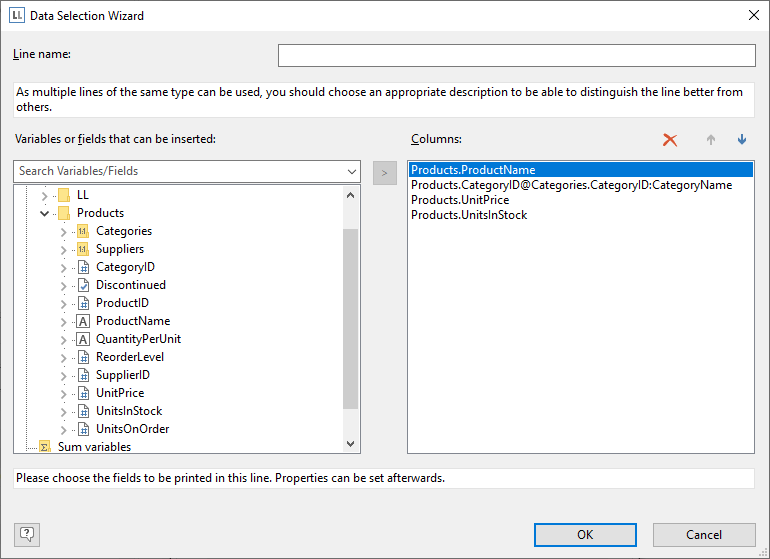Select the Categories relation icon
Screen dimensions: 770x559
(83, 231)
